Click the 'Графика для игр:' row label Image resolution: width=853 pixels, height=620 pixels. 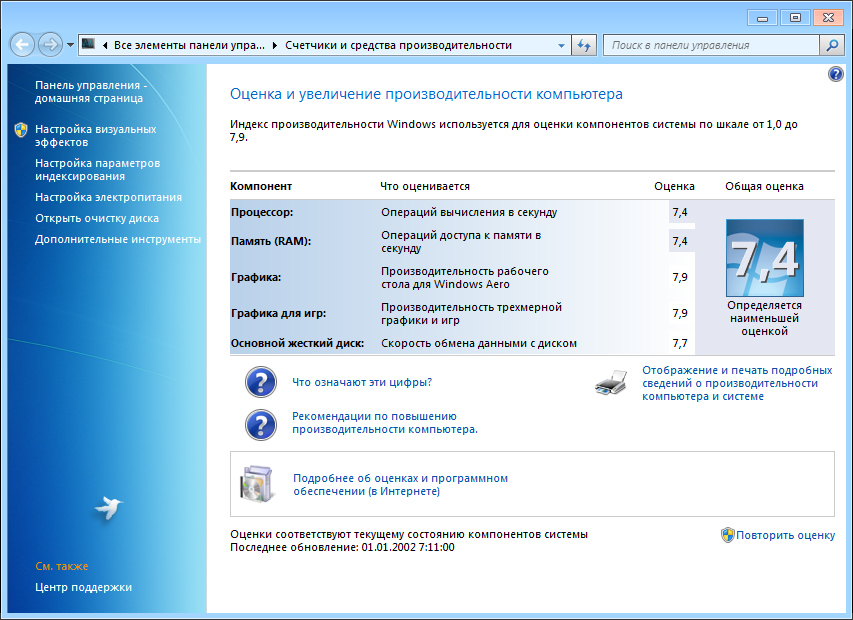[279, 313]
